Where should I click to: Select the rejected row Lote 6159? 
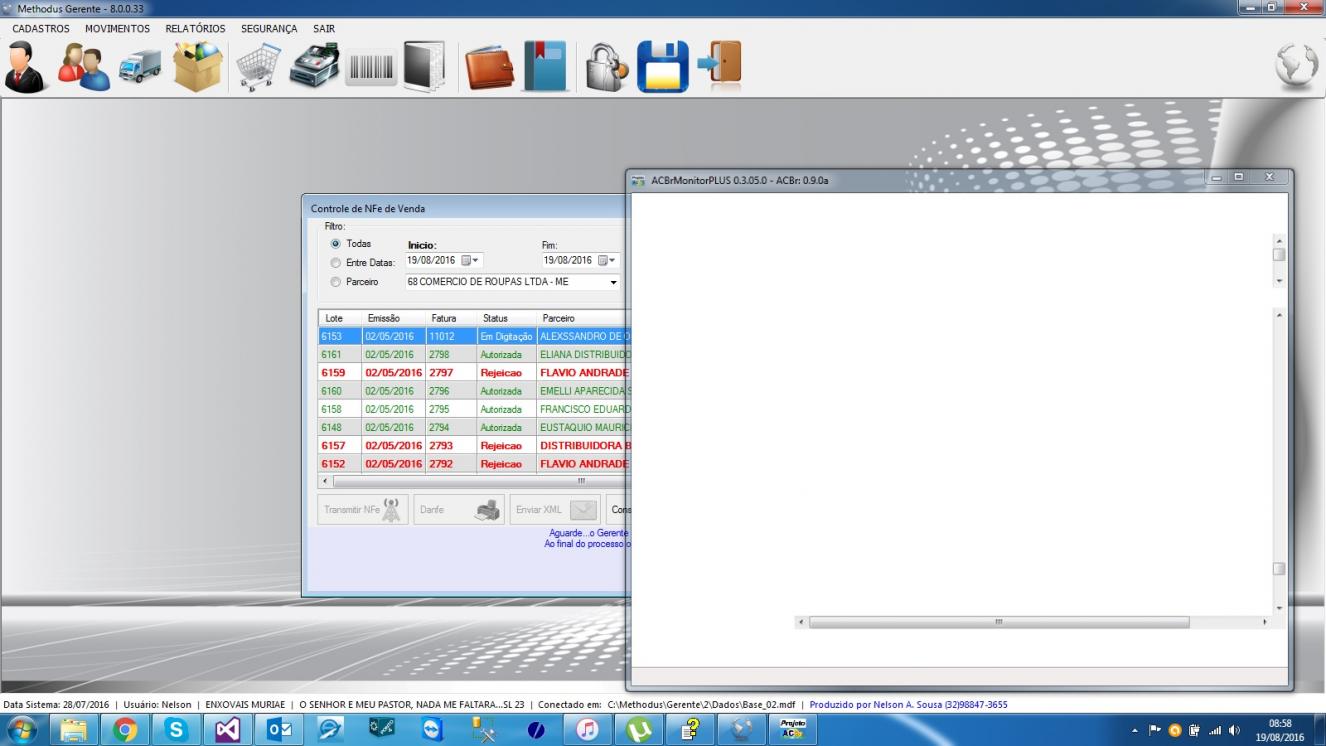pos(475,373)
